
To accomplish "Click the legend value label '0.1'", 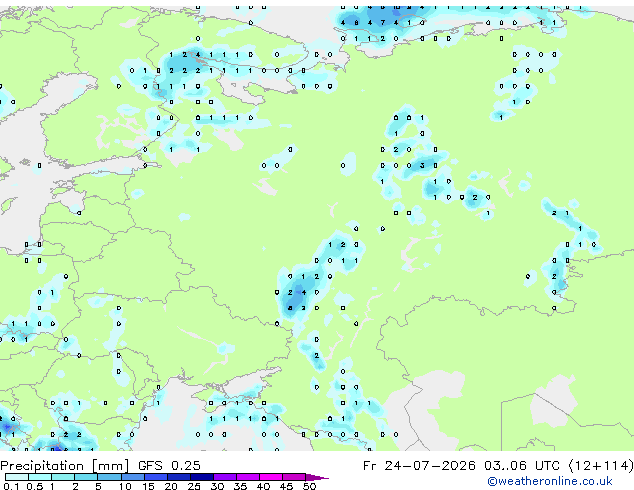I will pyautogui.click(x=11, y=486).
